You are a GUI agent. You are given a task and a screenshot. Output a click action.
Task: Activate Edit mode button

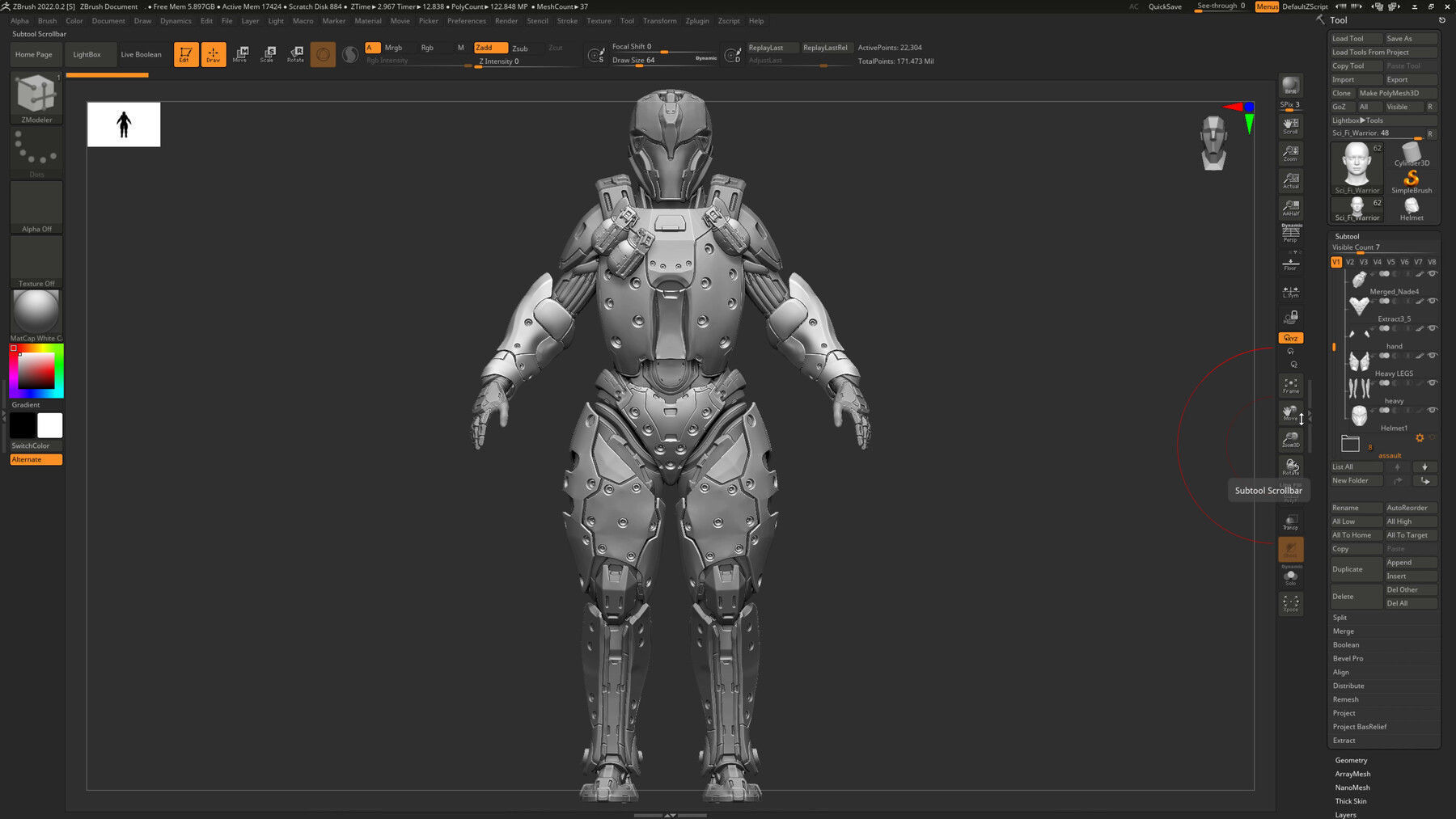[x=186, y=54]
